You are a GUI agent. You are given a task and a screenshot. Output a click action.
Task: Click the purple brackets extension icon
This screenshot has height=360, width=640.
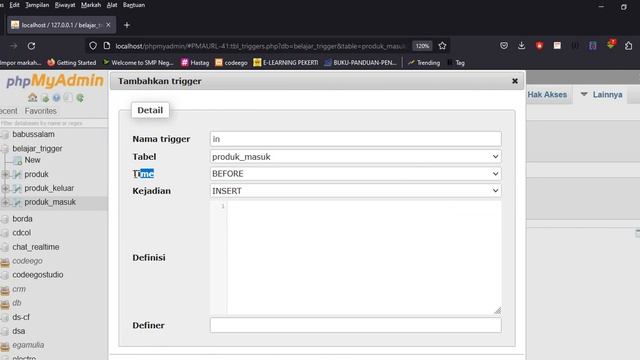click(593, 46)
